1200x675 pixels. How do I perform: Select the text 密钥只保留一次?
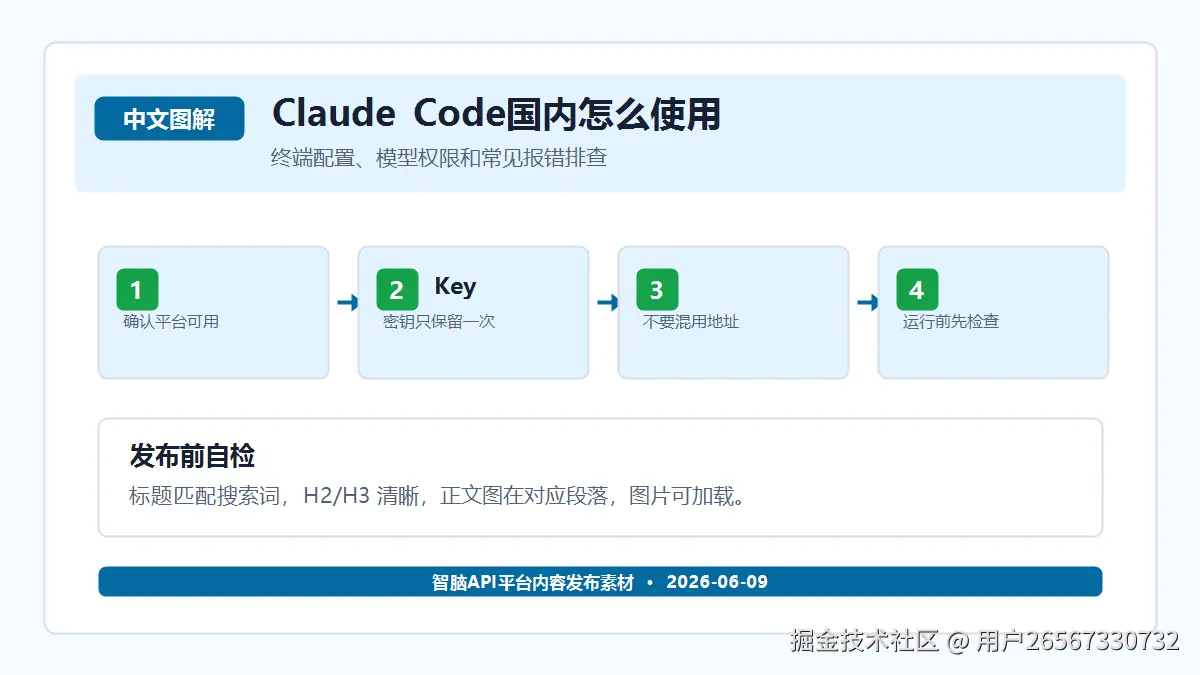[439, 322]
